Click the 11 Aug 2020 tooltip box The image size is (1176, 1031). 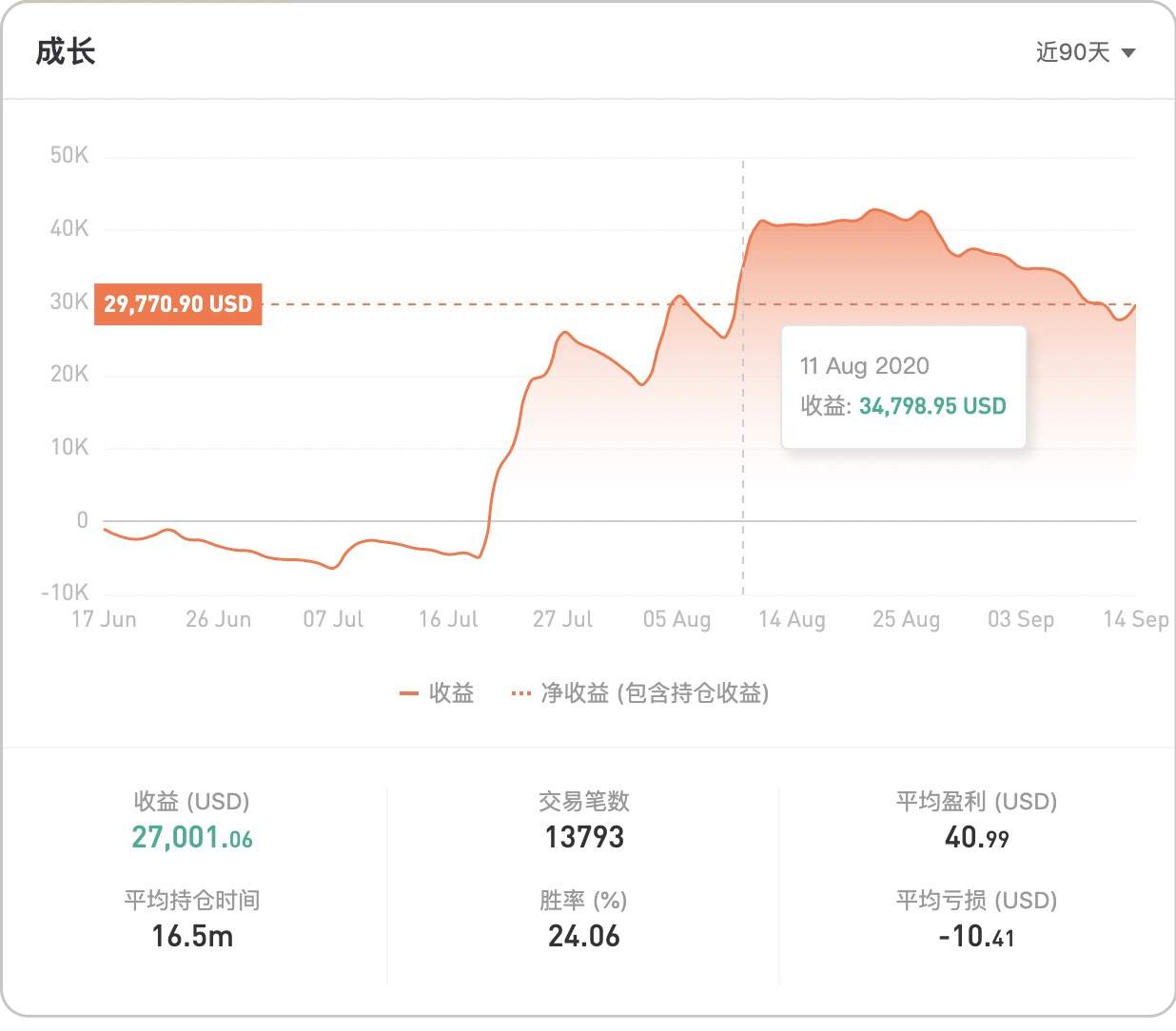pos(903,386)
